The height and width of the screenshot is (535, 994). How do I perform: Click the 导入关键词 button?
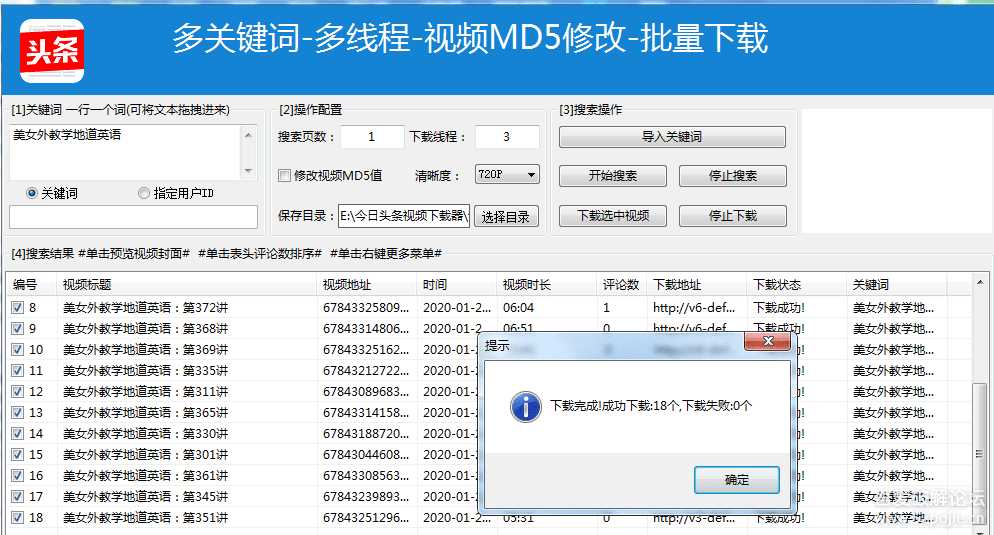click(x=672, y=137)
